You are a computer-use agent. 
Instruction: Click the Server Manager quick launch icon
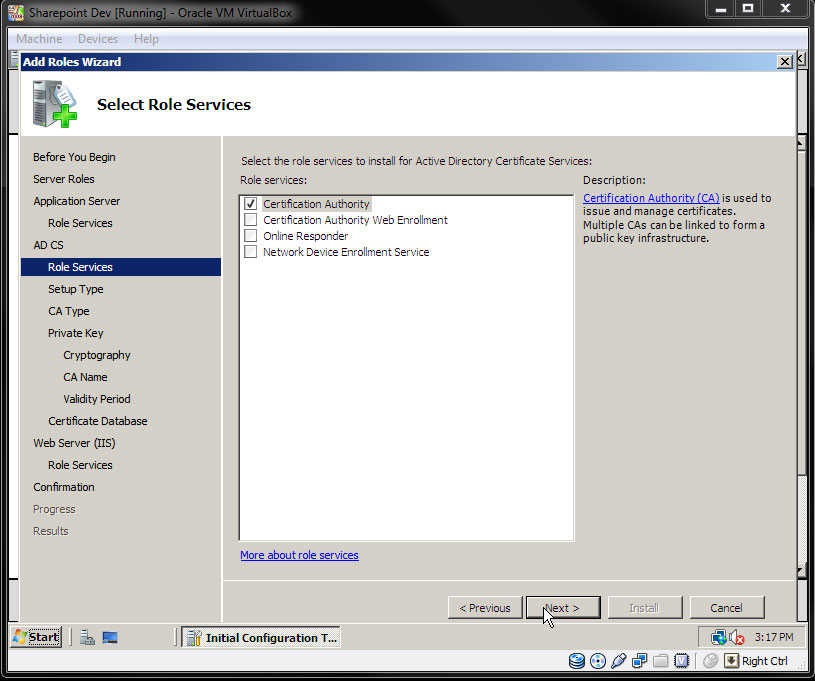pos(87,637)
